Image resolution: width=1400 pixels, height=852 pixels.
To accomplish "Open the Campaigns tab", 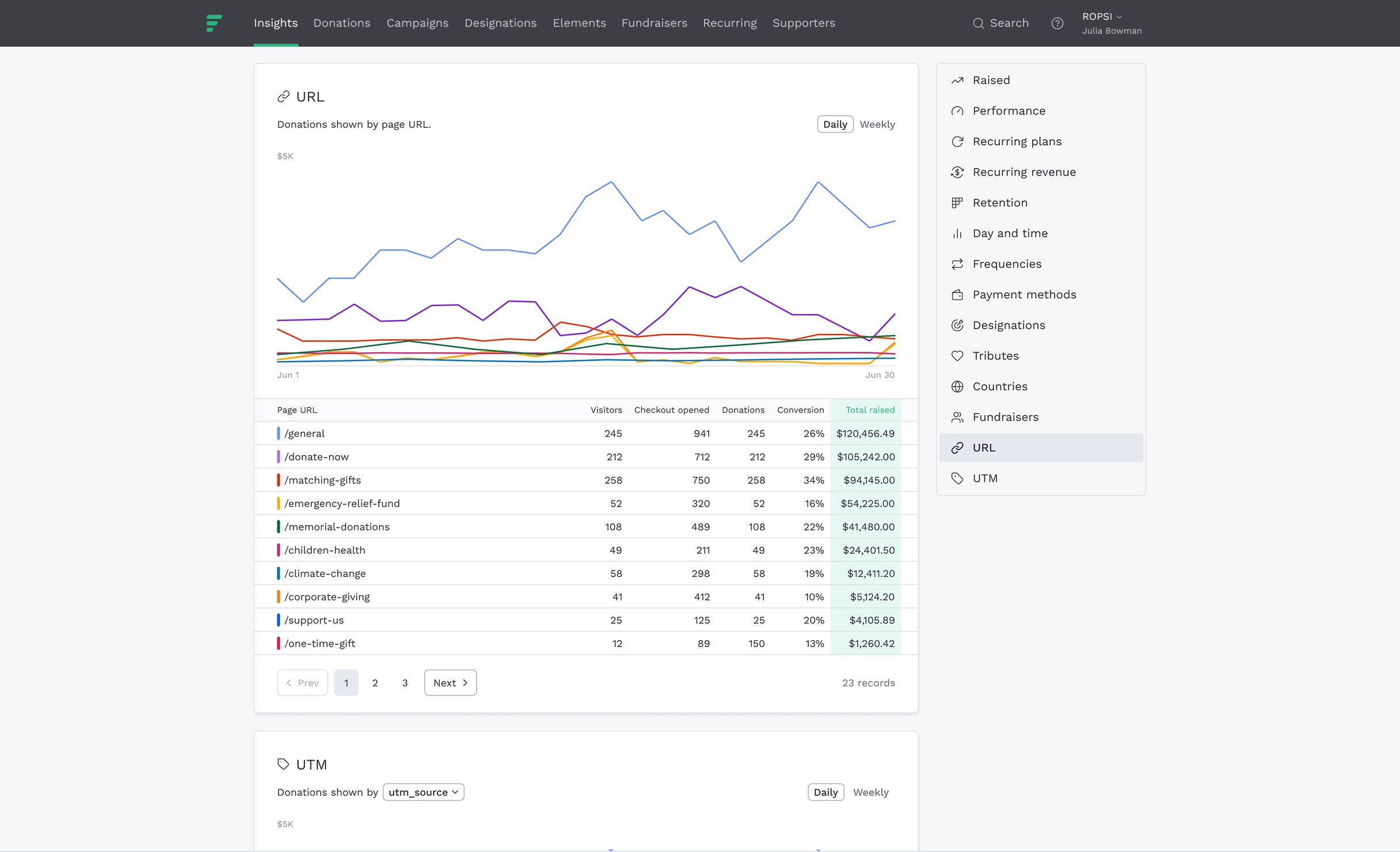I will coord(417,23).
